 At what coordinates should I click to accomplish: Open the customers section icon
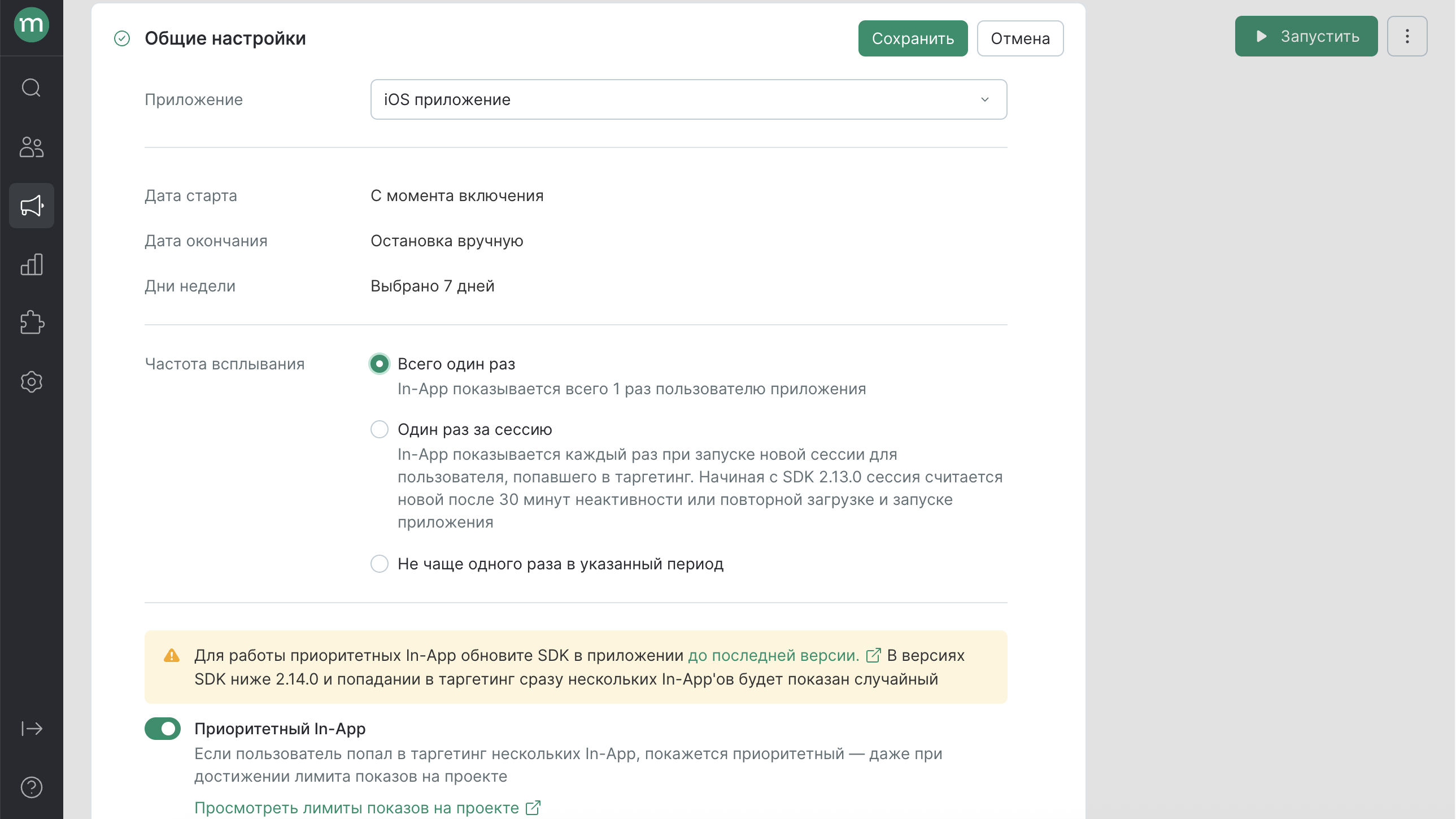click(x=31, y=147)
